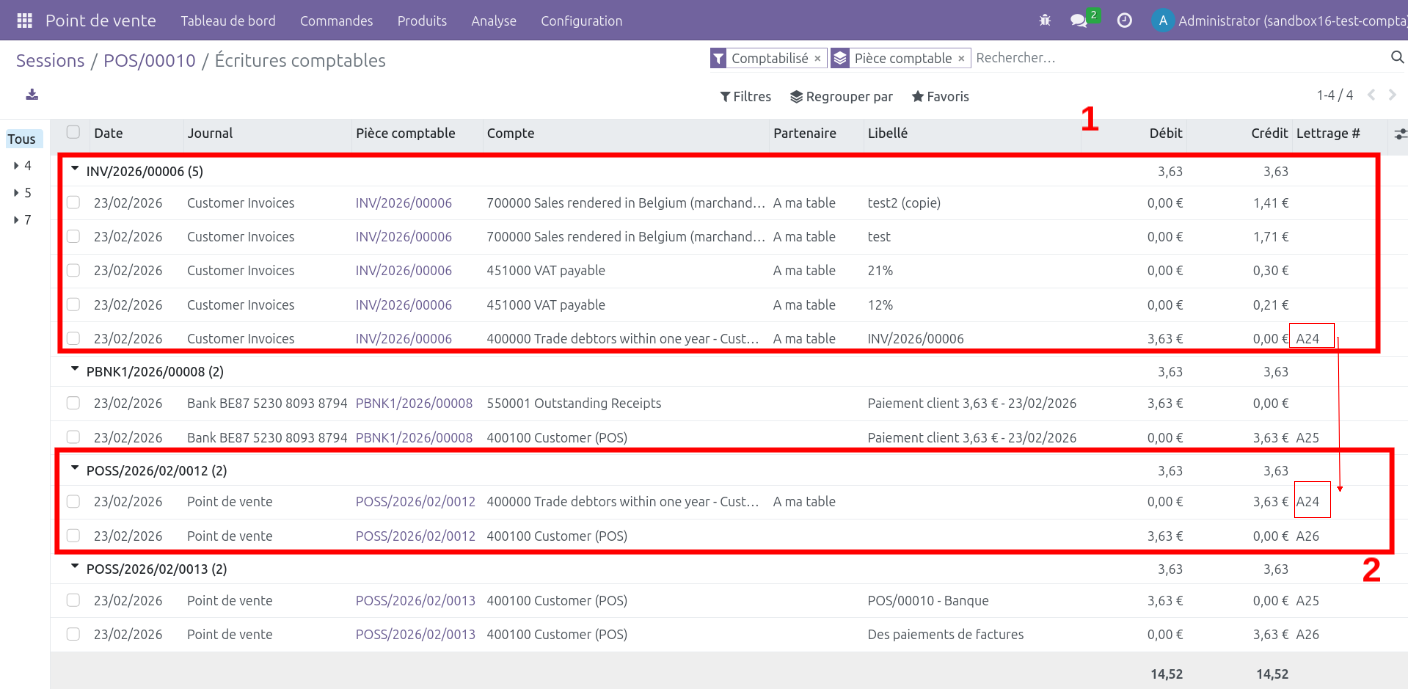The image size is (1408, 689).
Task: Check the row labelled test2 (copie)
Action: click(x=73, y=203)
